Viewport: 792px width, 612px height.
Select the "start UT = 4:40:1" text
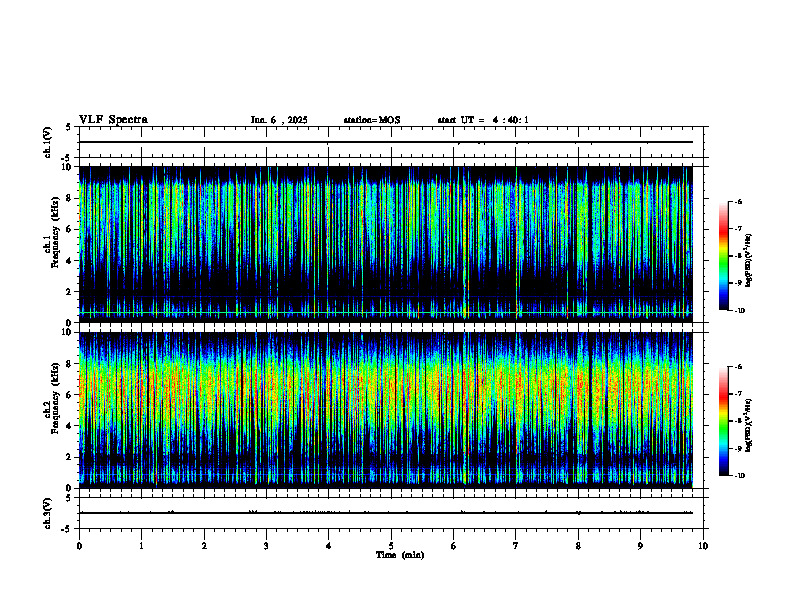point(483,120)
